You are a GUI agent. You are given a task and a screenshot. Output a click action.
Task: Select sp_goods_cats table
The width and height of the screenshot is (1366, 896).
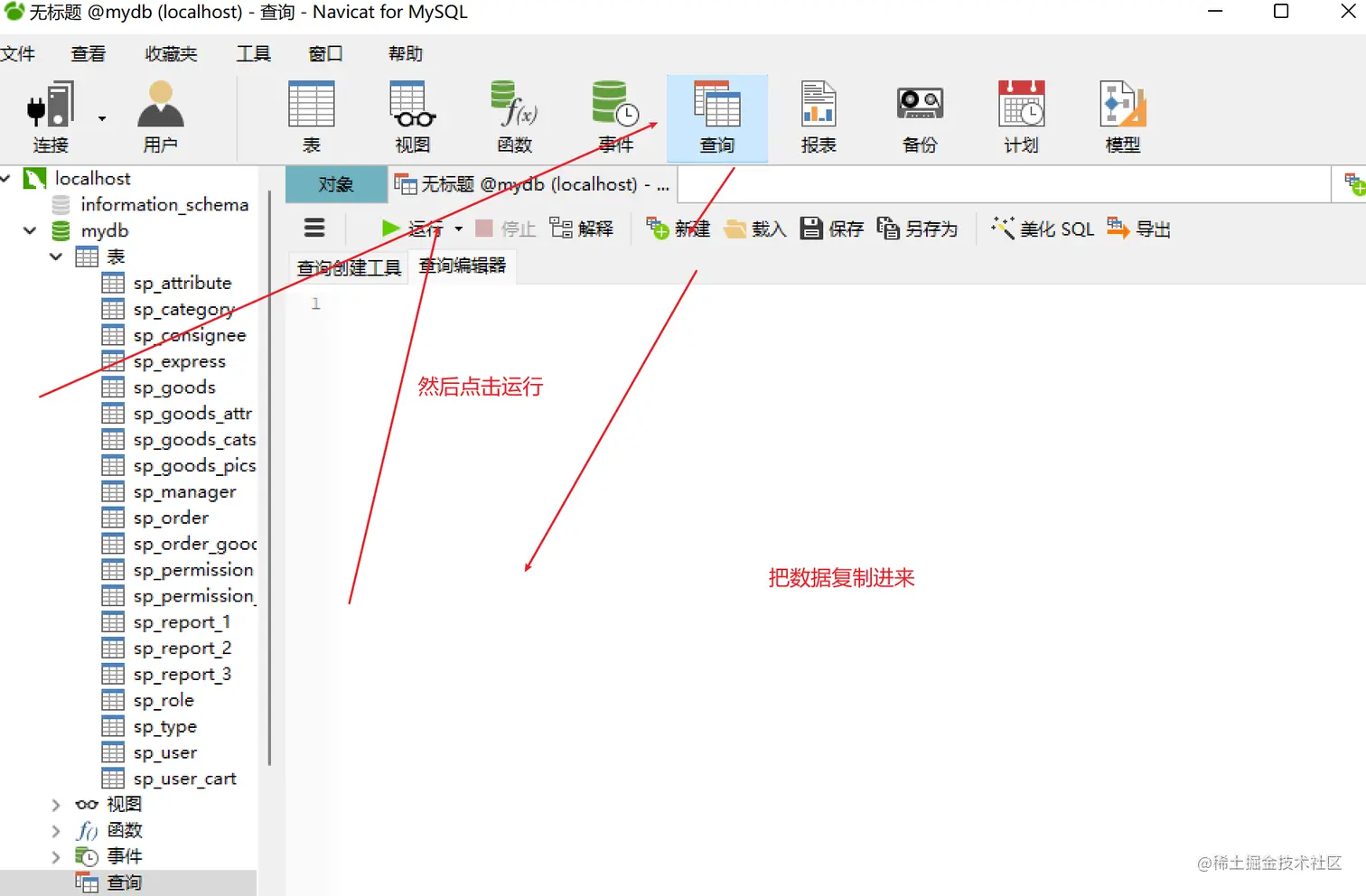pos(194,441)
